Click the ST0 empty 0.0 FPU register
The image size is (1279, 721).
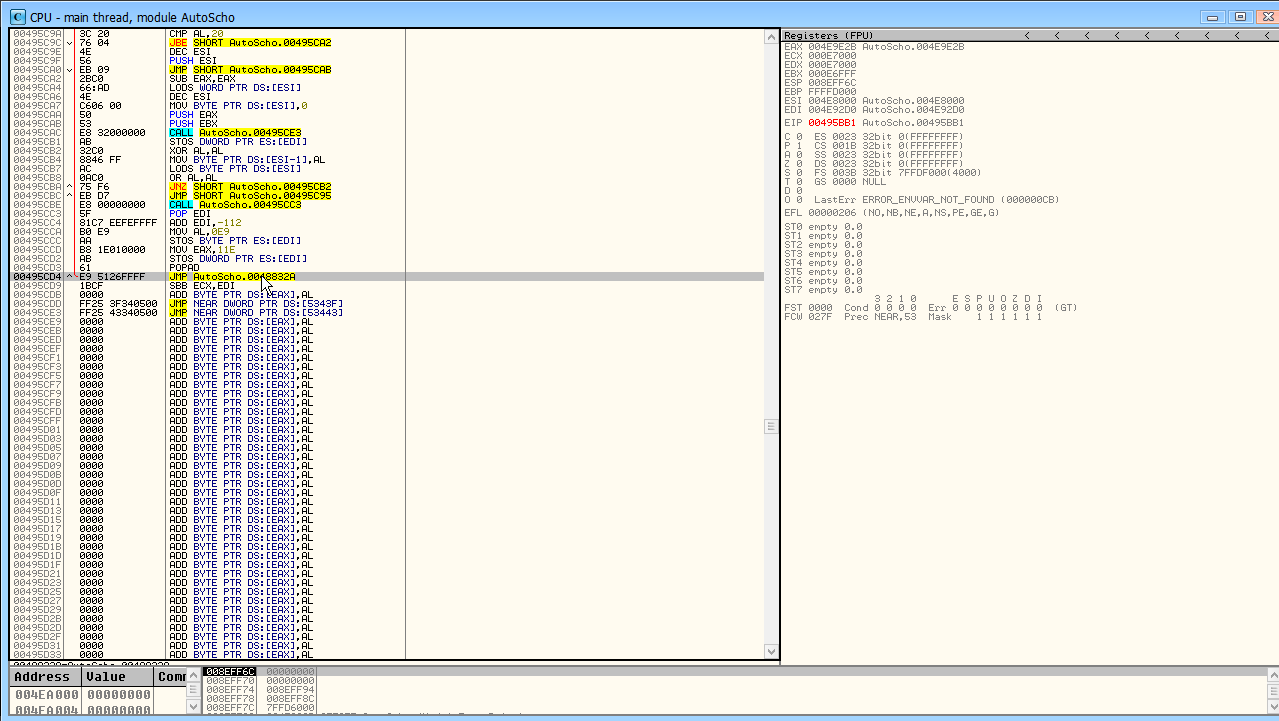(x=823, y=226)
